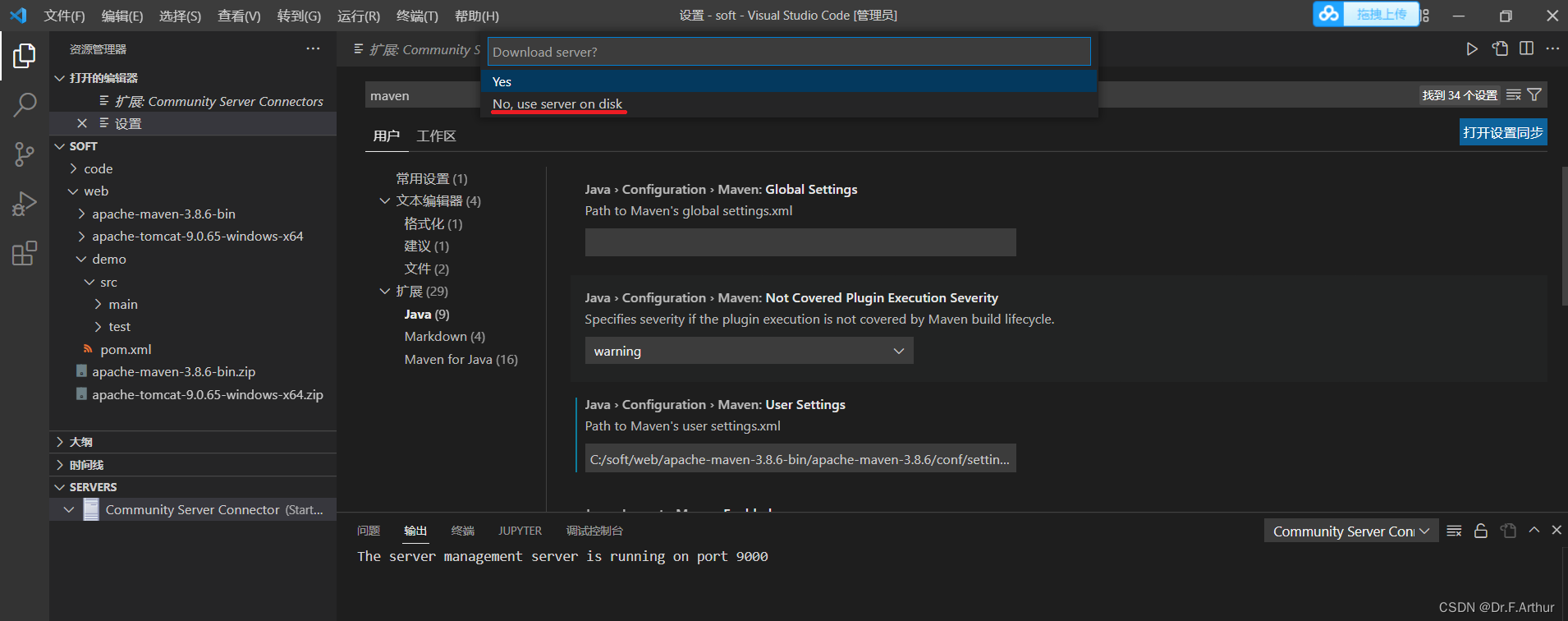Click the 打开设置同步 button
This screenshot has width=1568, height=621.
pos(1502,133)
